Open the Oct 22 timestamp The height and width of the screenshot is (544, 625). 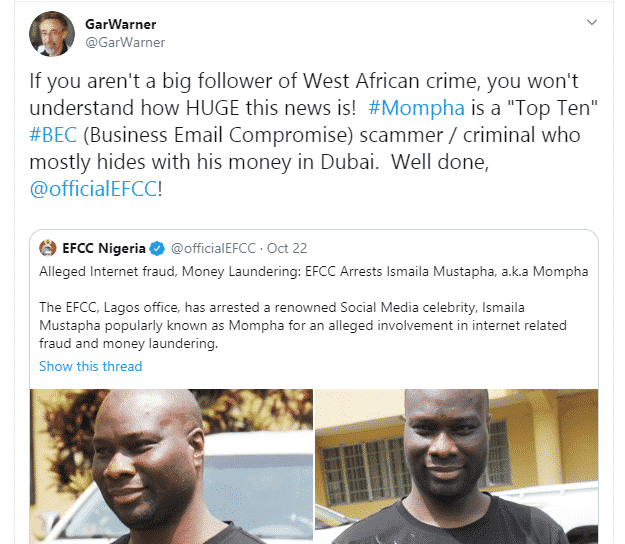coord(287,248)
